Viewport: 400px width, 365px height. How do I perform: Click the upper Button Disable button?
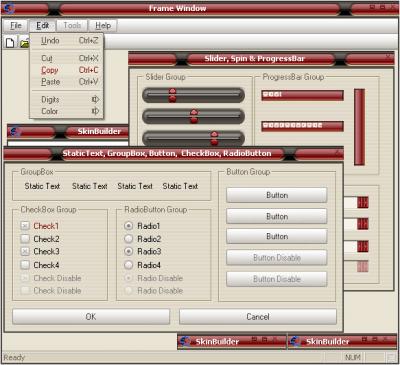click(277, 258)
